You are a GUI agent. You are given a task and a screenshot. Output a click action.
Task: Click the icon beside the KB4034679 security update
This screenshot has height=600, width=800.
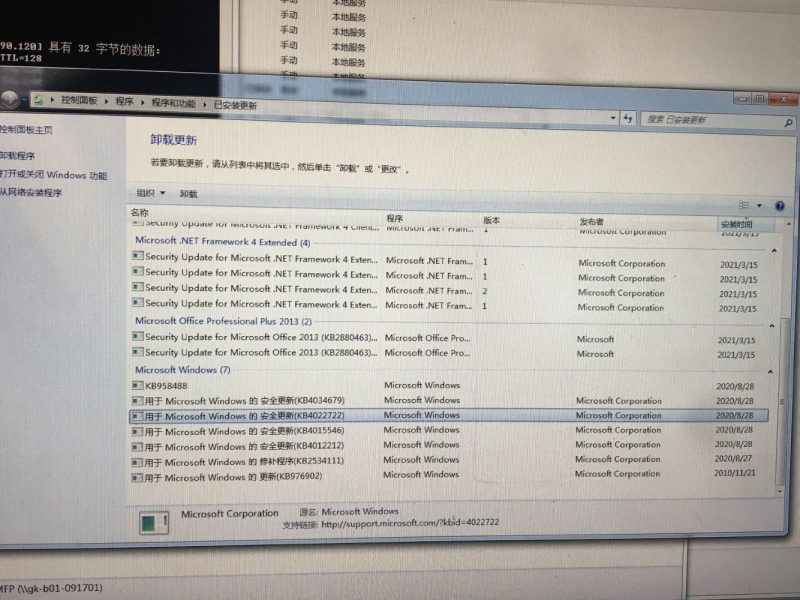pyautogui.click(x=137, y=401)
